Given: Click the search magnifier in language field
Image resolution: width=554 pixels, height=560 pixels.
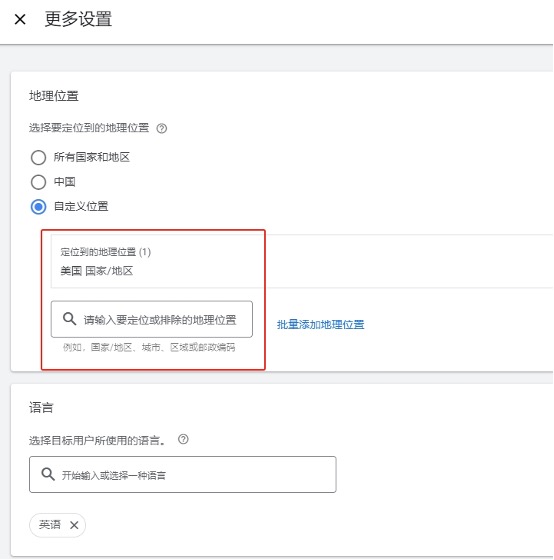Looking at the screenshot, I should (48, 474).
